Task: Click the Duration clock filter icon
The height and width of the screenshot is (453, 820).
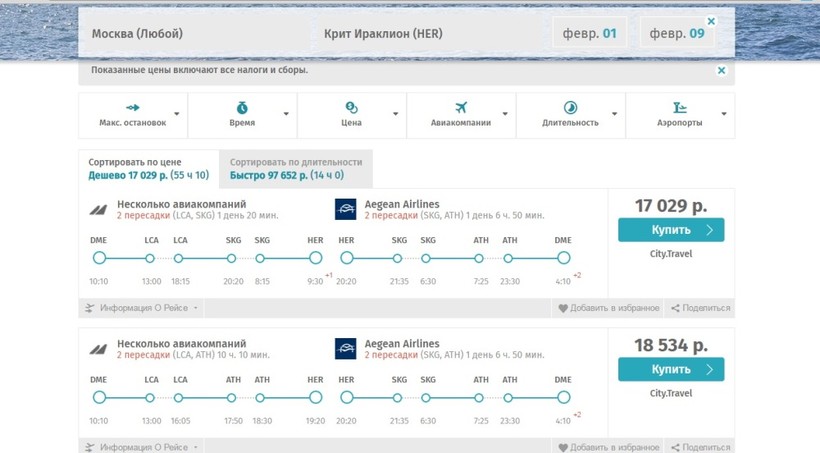Action: [570, 107]
